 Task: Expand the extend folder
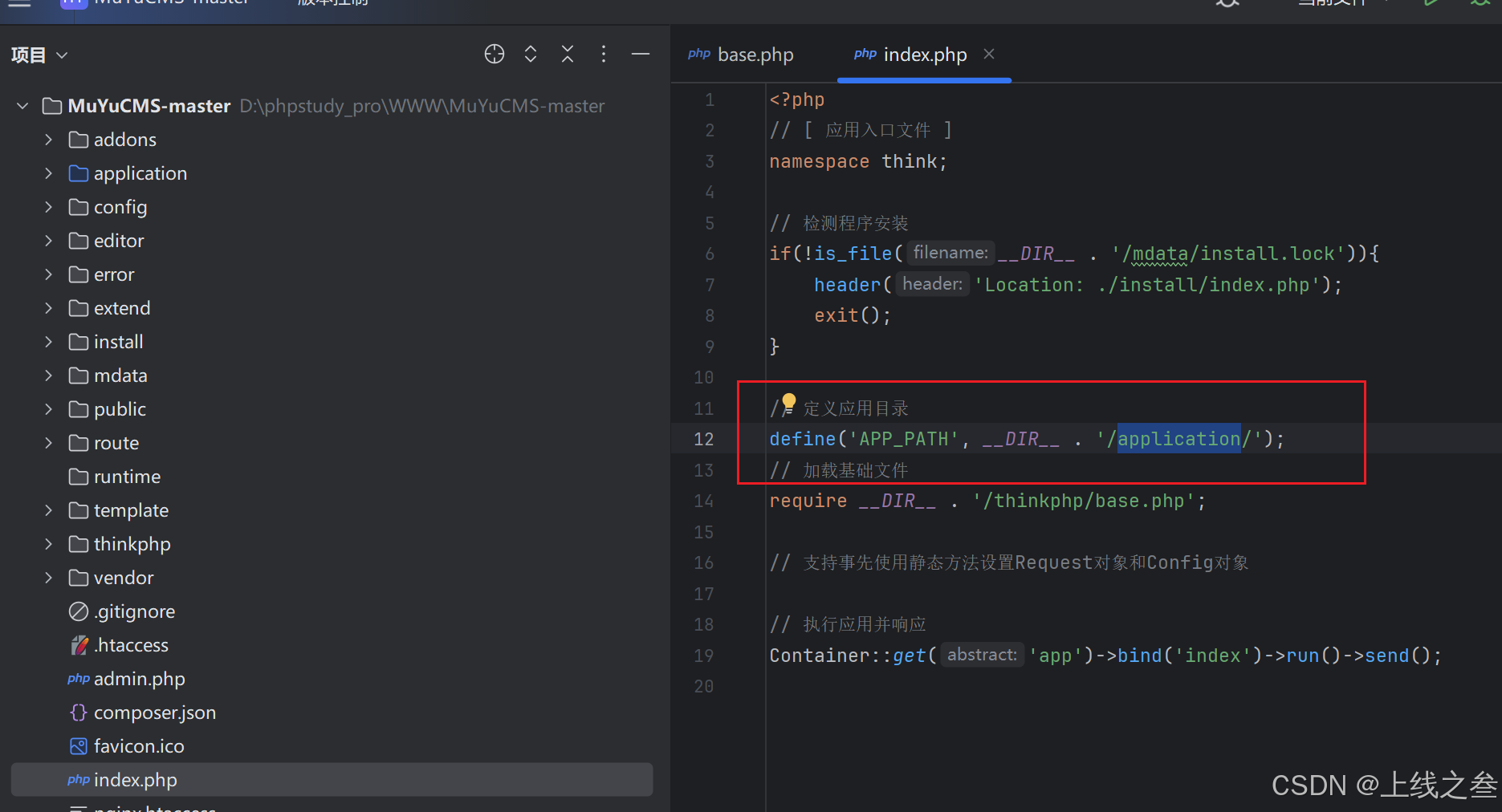[x=48, y=308]
